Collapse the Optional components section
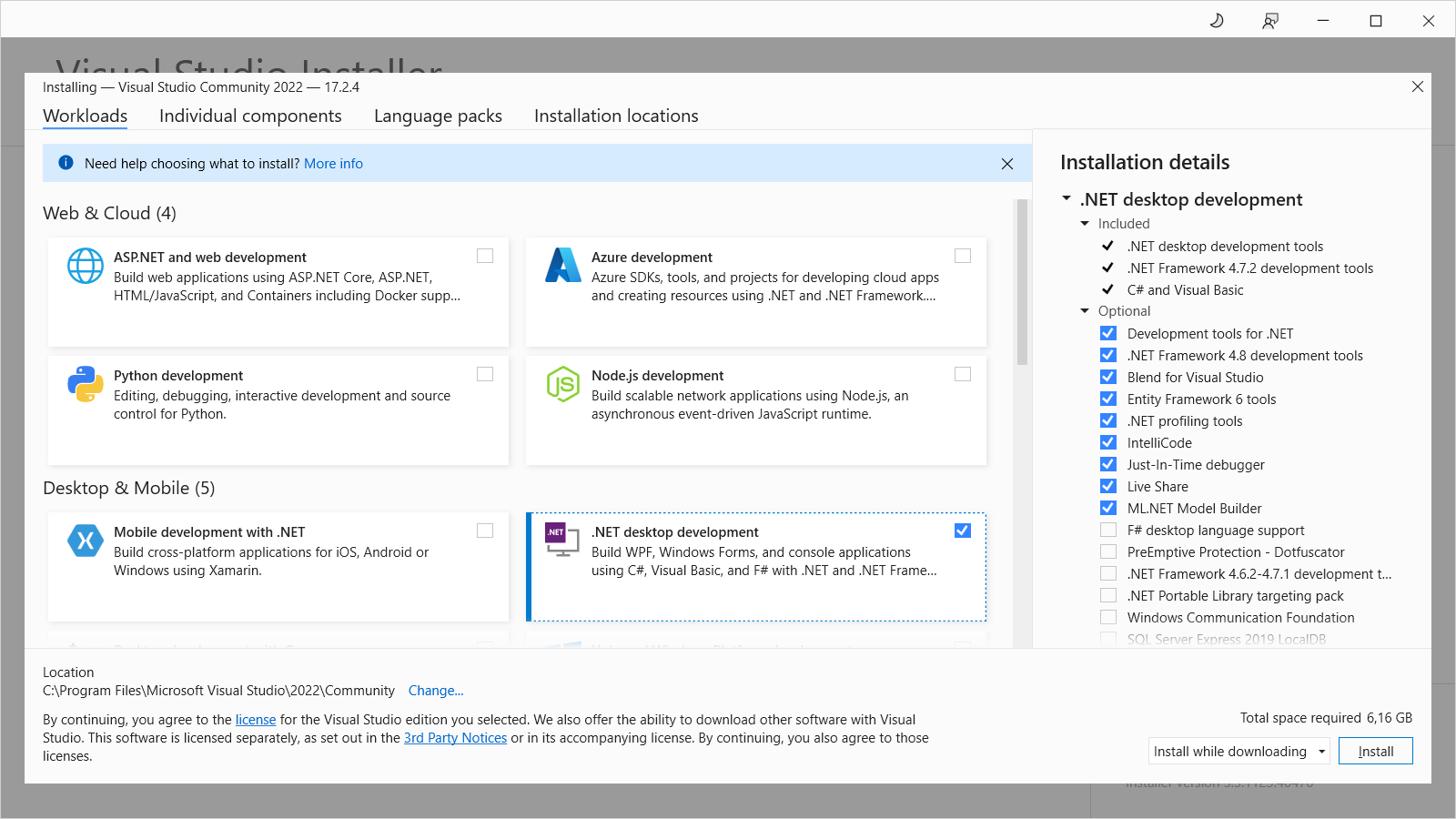1456x819 pixels. [1085, 311]
